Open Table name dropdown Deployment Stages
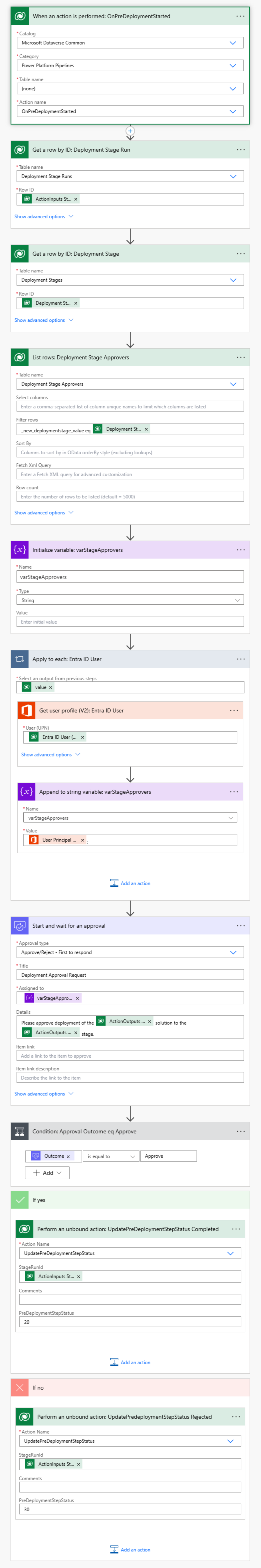This screenshot has height=1568, width=261. click(130, 280)
